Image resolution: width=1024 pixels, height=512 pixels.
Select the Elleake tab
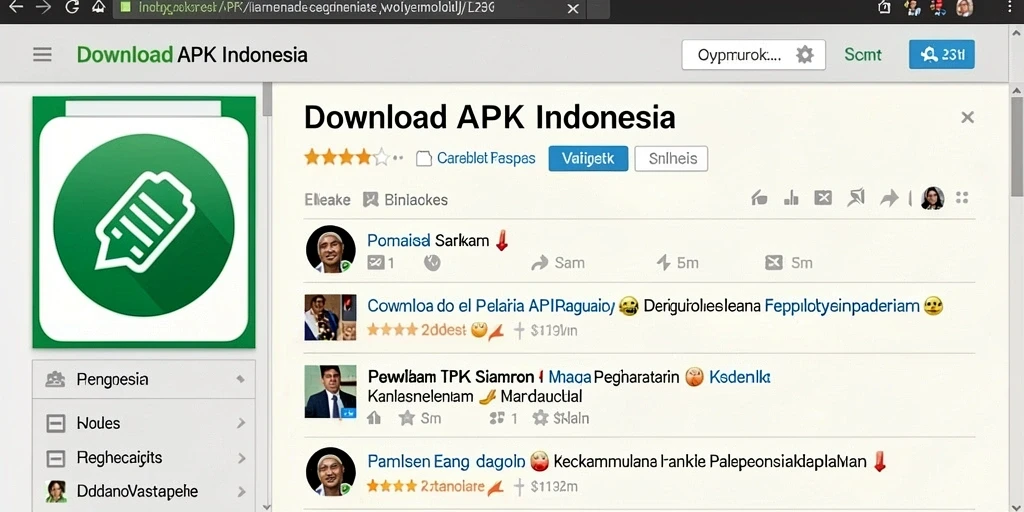[327, 200]
